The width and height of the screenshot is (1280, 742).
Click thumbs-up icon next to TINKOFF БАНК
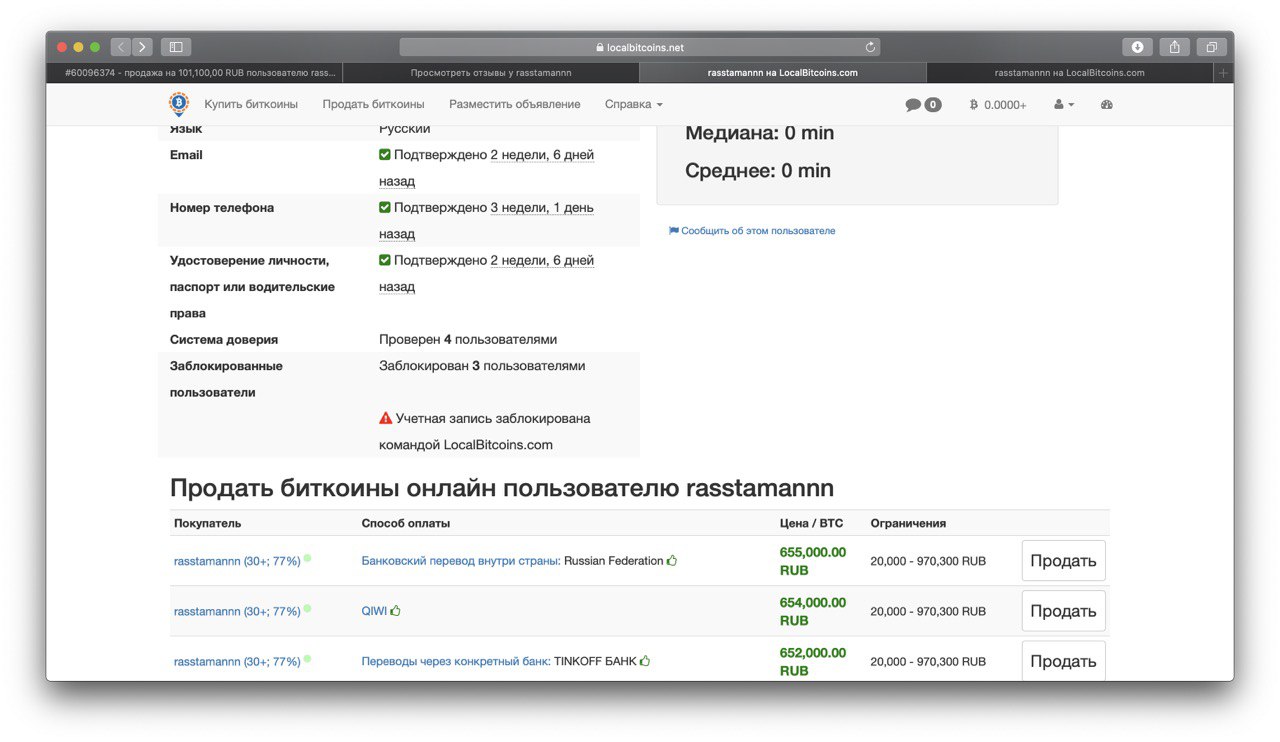(645, 660)
